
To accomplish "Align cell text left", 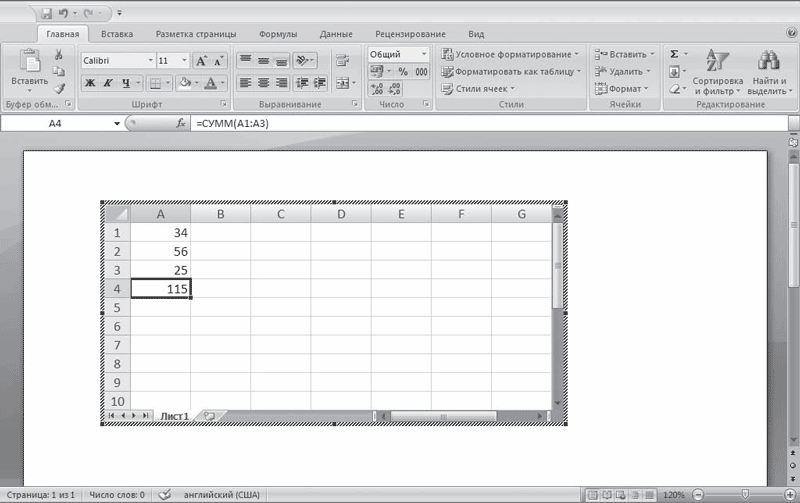I will click(245, 83).
